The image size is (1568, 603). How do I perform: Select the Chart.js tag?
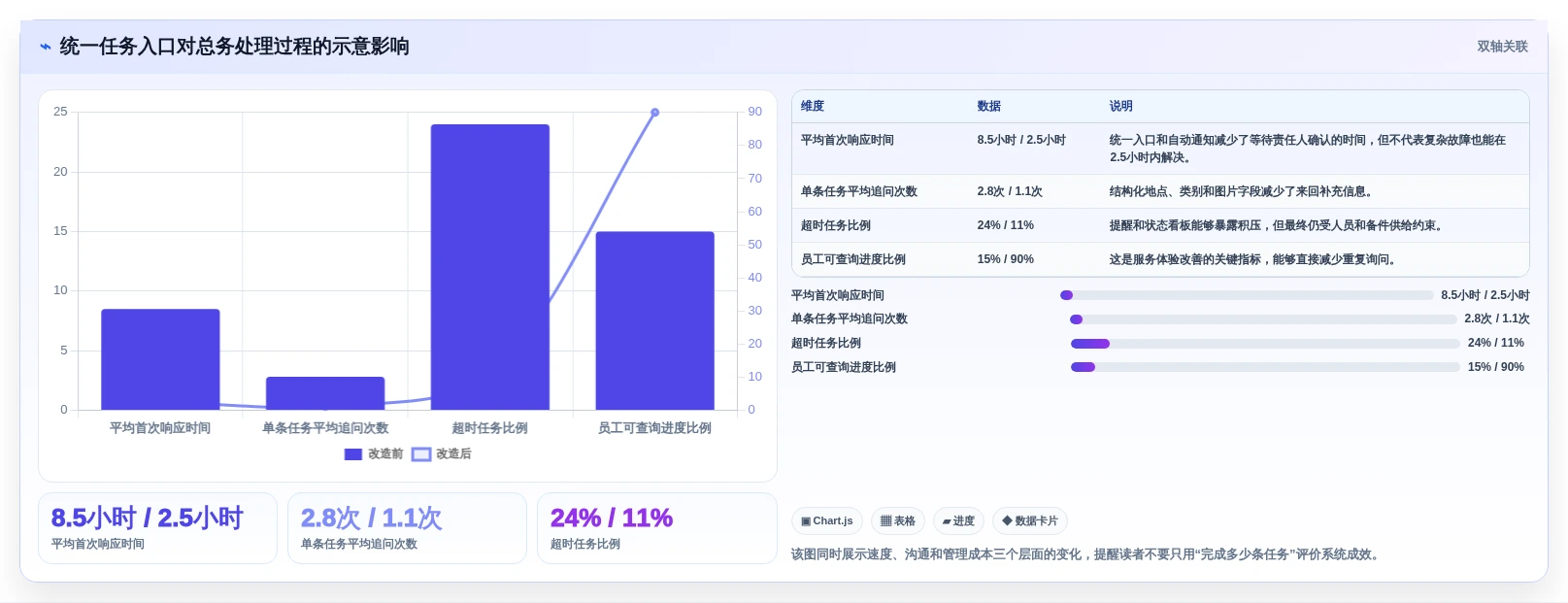pyautogui.click(x=827, y=521)
